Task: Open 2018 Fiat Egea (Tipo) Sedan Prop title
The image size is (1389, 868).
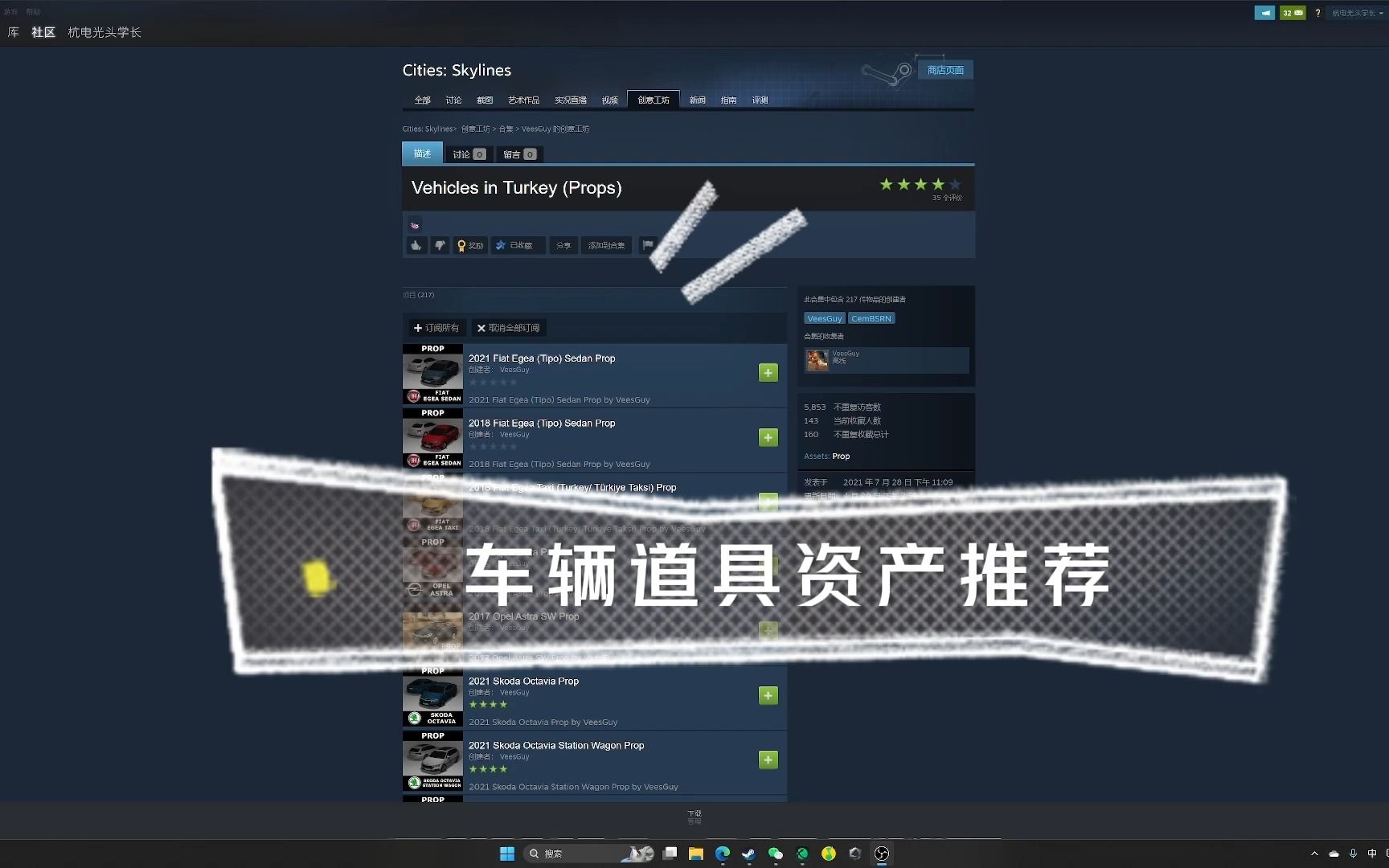Action: tap(542, 423)
